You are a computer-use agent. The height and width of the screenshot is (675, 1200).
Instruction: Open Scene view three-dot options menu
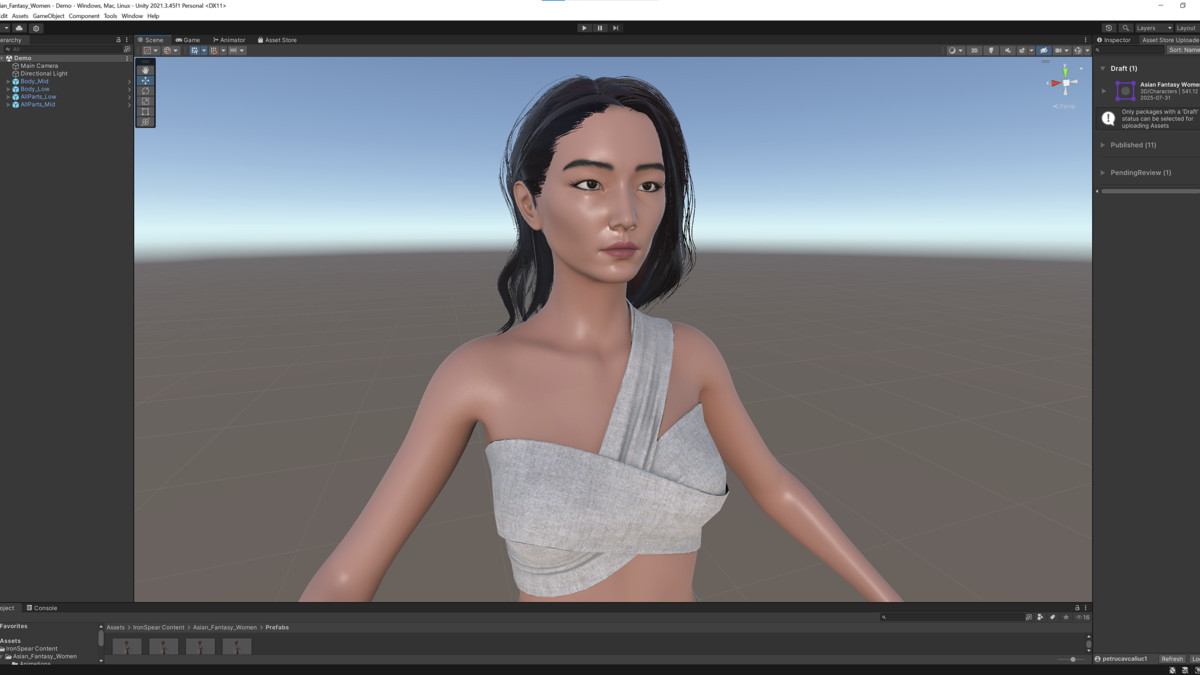click(x=1086, y=40)
